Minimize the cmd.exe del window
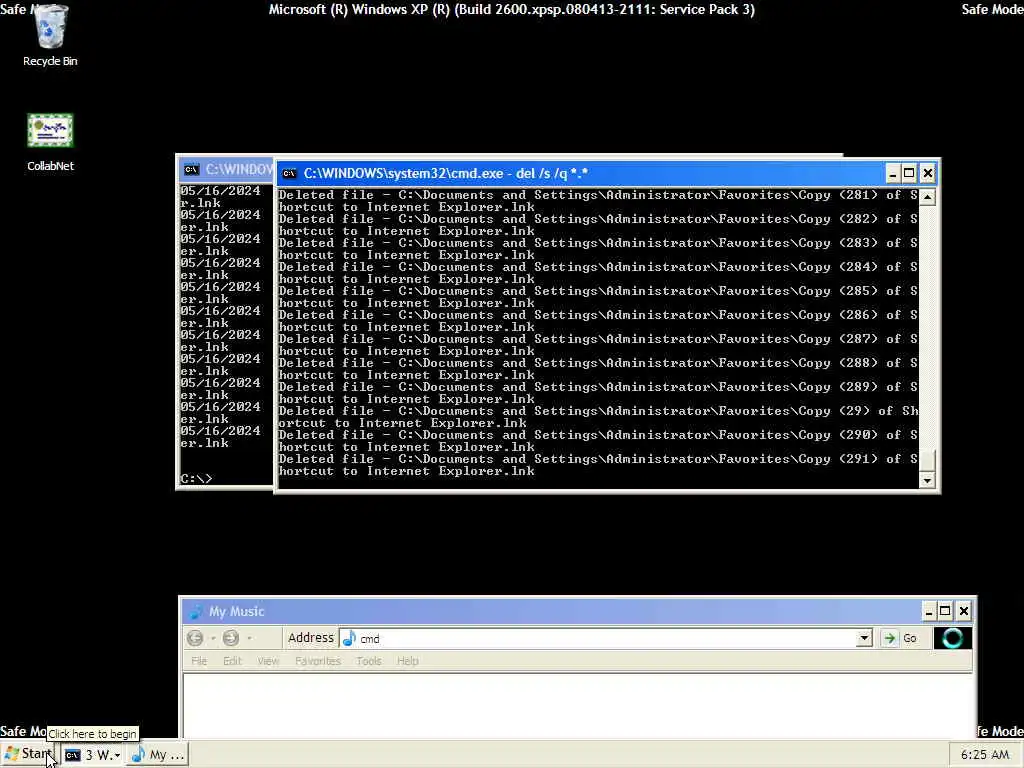This screenshot has height=768, width=1024. point(892,174)
